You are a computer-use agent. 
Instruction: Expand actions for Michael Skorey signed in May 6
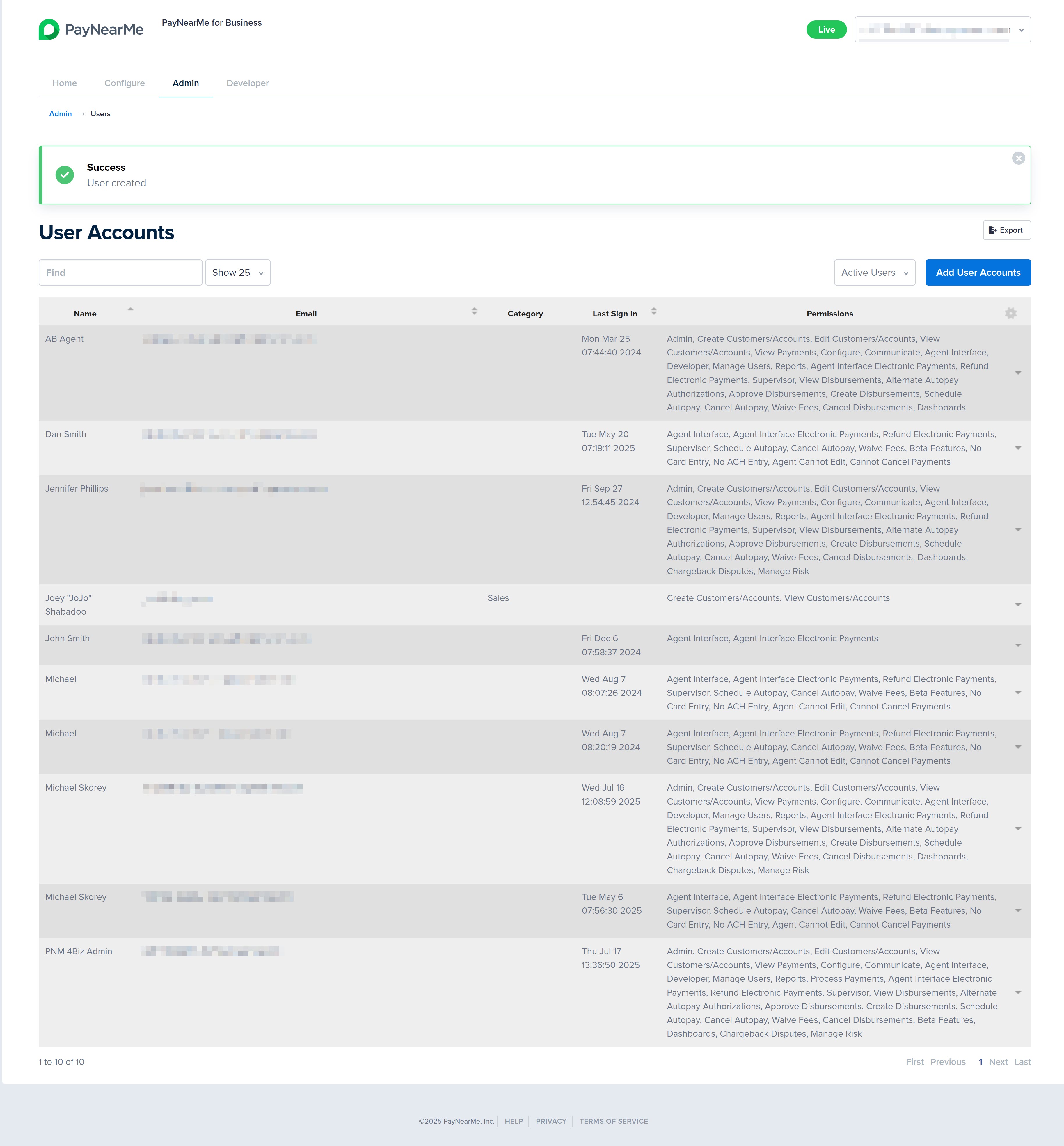1018,911
